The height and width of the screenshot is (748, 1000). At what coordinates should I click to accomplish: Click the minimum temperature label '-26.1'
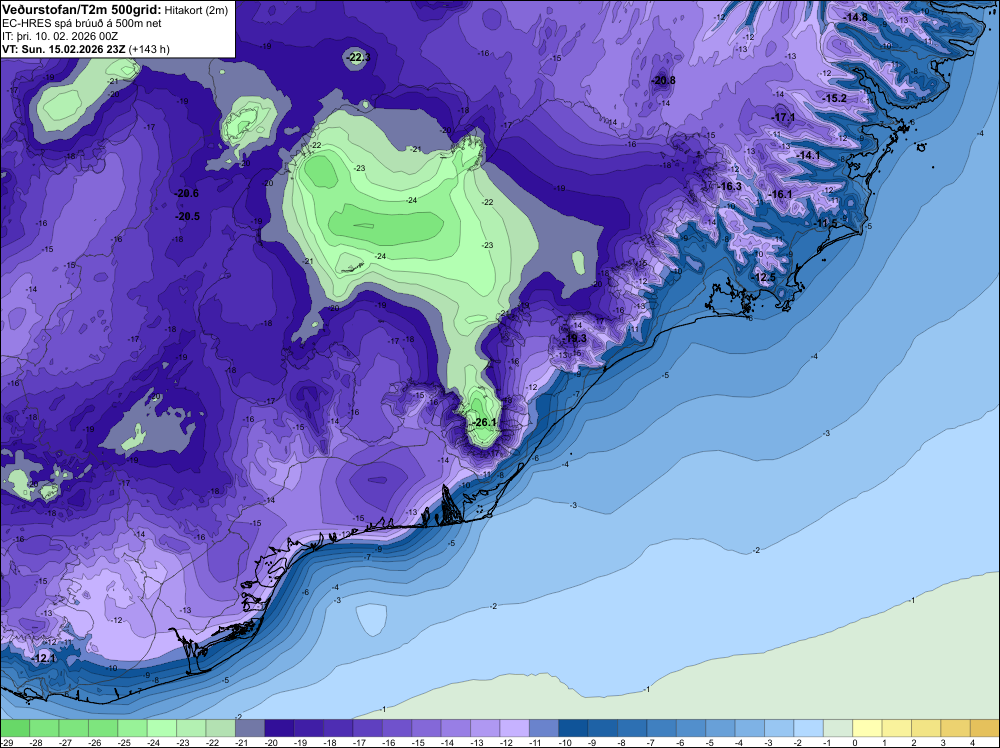click(483, 422)
